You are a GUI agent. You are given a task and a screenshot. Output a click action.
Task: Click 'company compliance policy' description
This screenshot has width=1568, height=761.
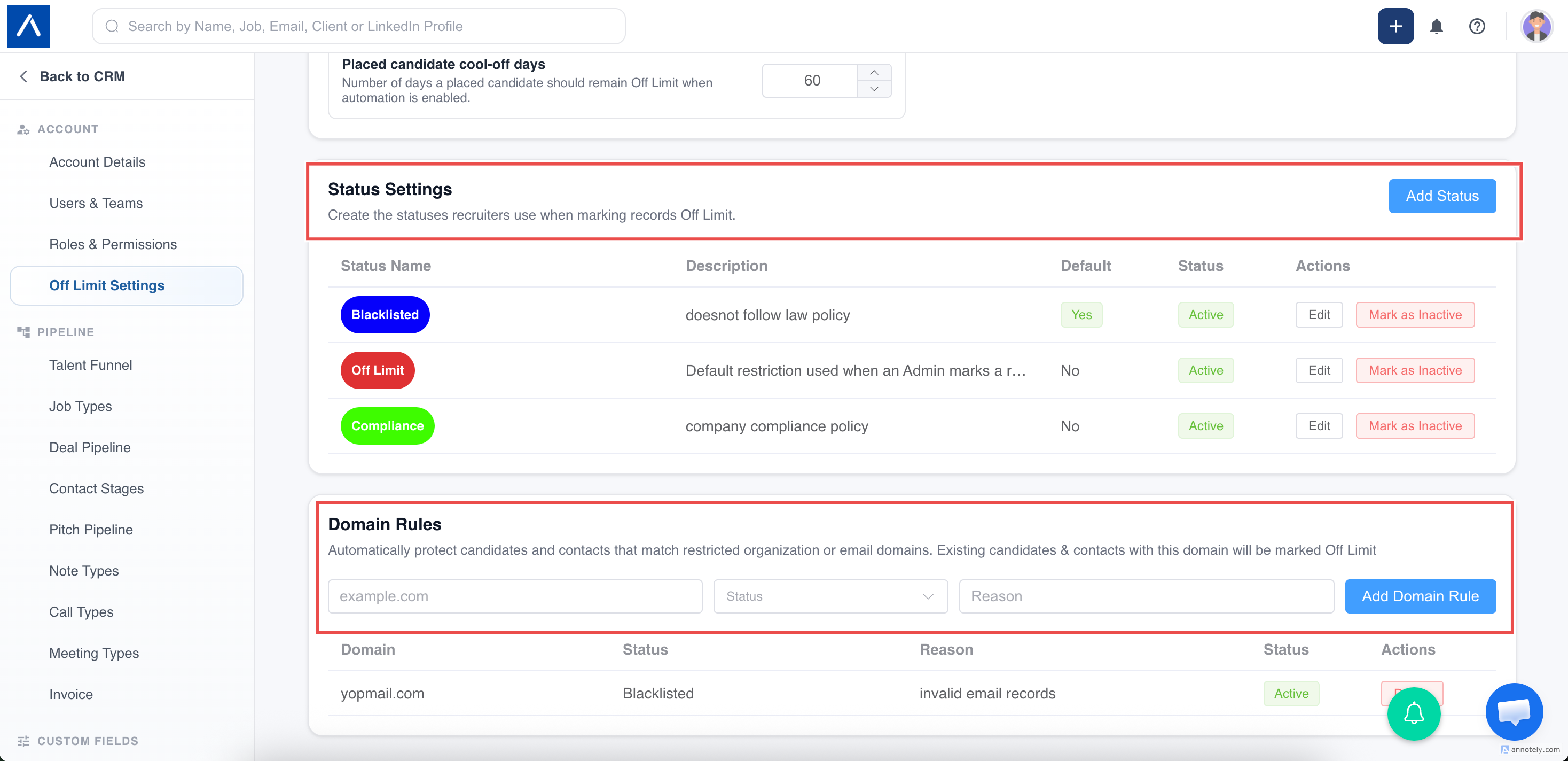pos(777,426)
